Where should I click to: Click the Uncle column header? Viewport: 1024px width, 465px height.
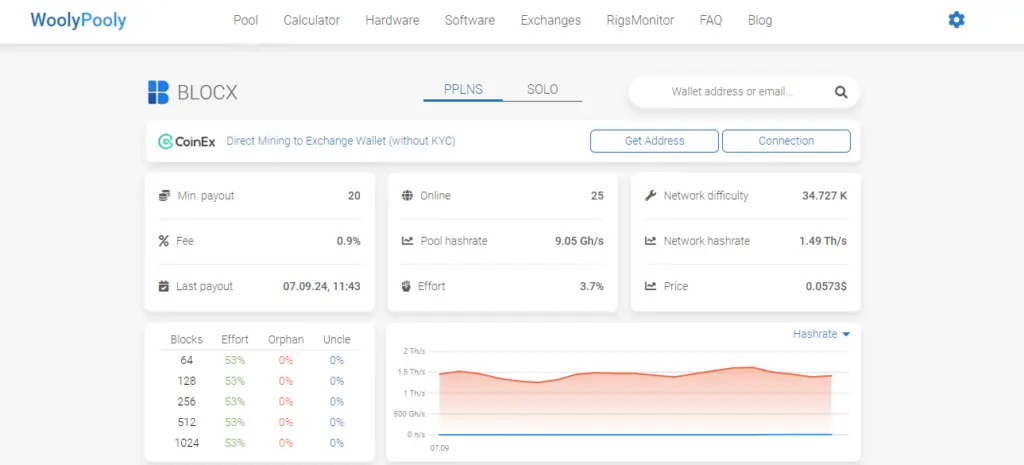[x=337, y=340]
